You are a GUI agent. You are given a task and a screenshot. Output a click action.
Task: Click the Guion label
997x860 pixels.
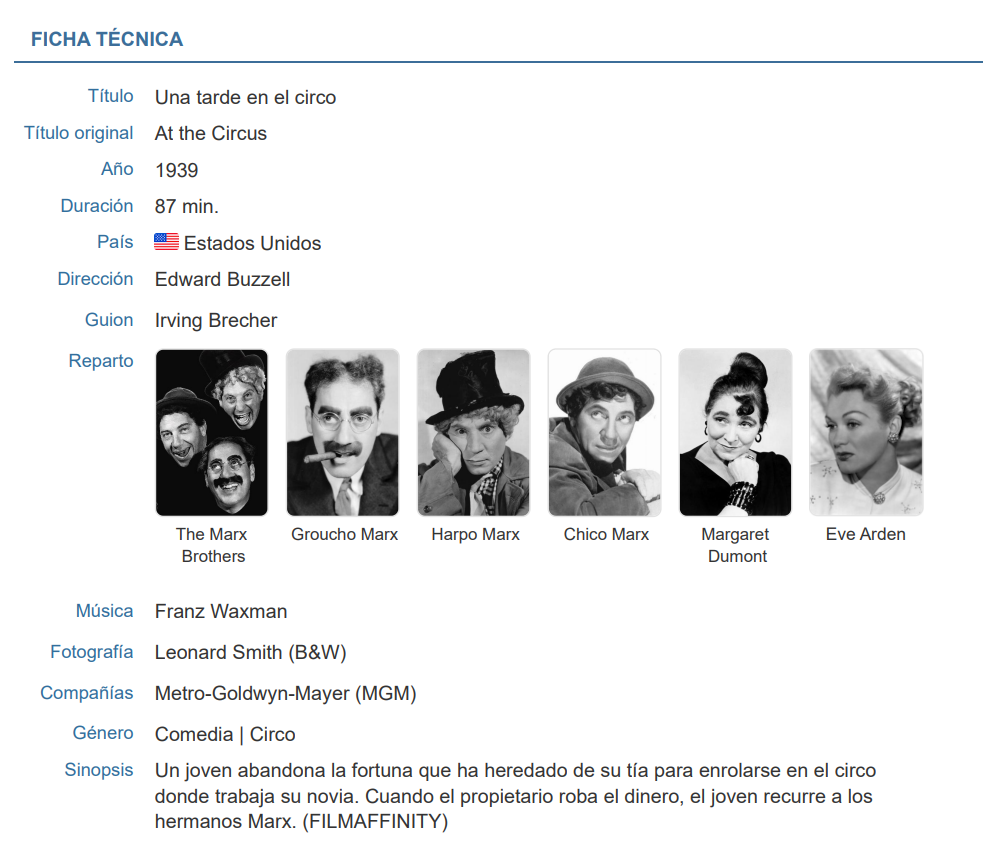point(109,320)
